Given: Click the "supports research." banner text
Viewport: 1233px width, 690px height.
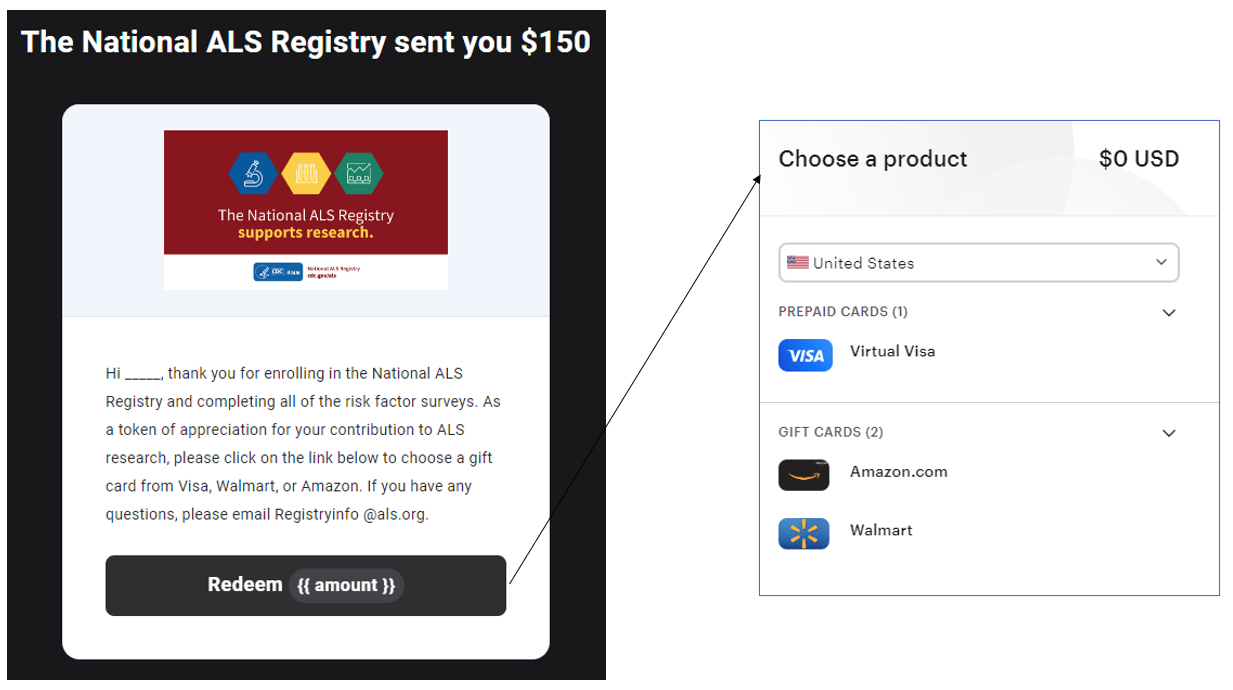Looking at the screenshot, I should tap(305, 233).
